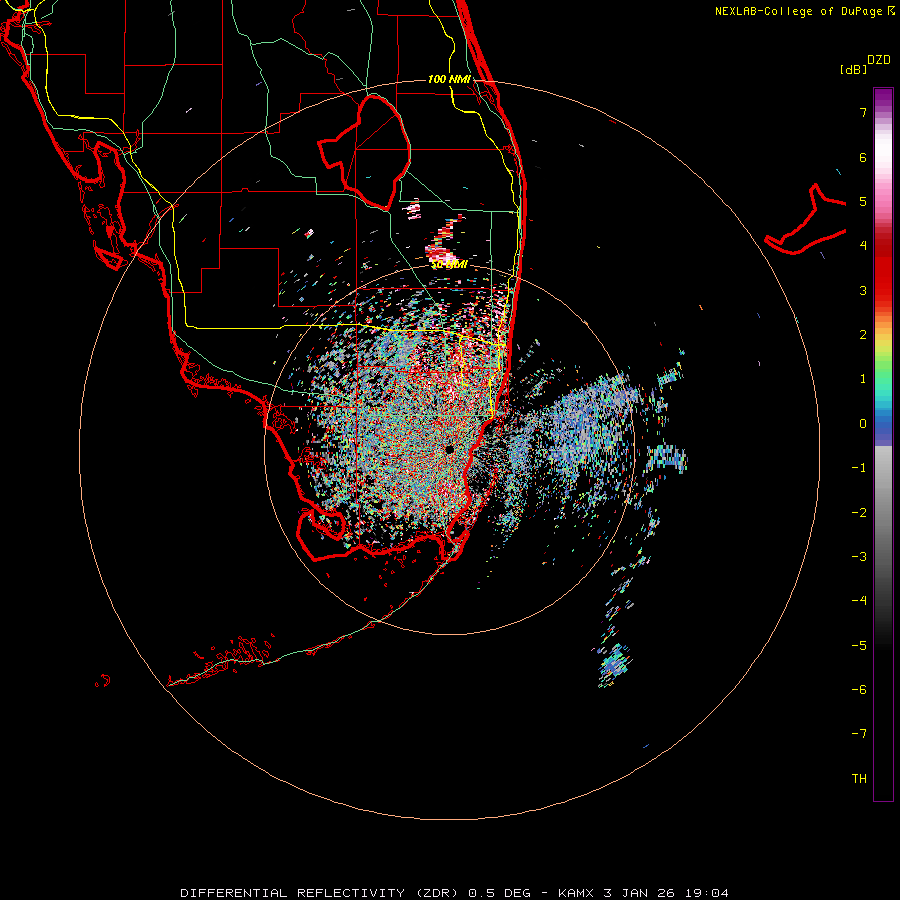Click the 1 value on the color scale
The width and height of the screenshot is (900, 900).
(x=863, y=379)
